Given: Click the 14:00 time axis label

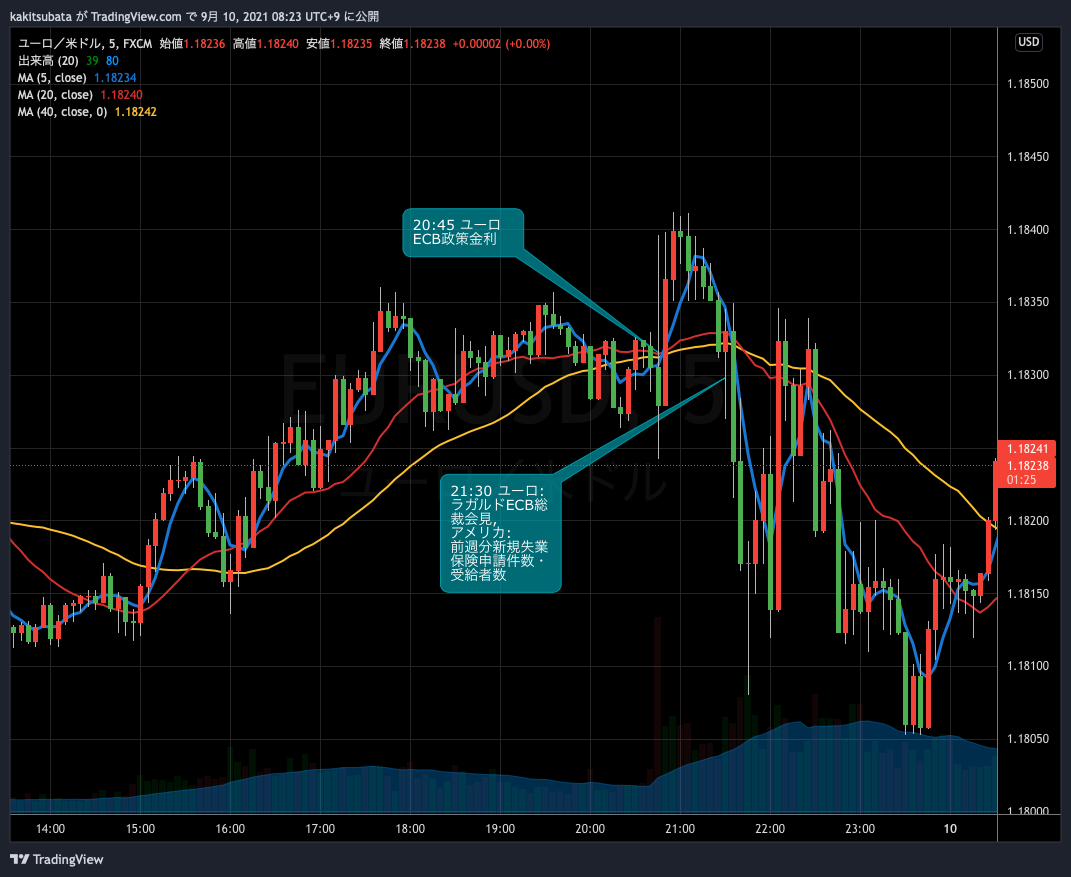Looking at the screenshot, I should click(x=51, y=829).
